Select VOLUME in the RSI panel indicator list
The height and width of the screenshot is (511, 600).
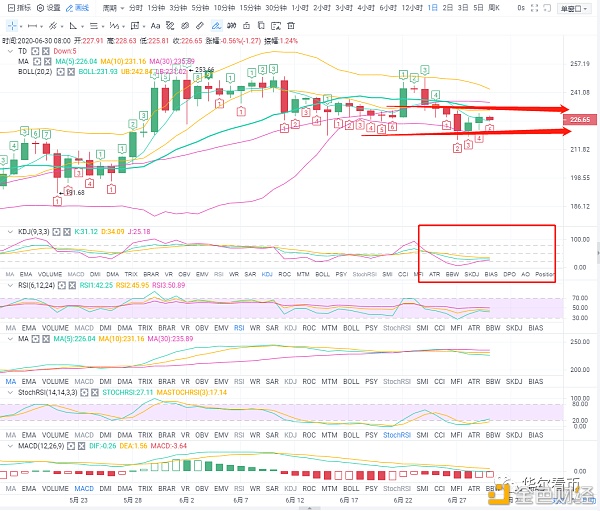[55, 328]
